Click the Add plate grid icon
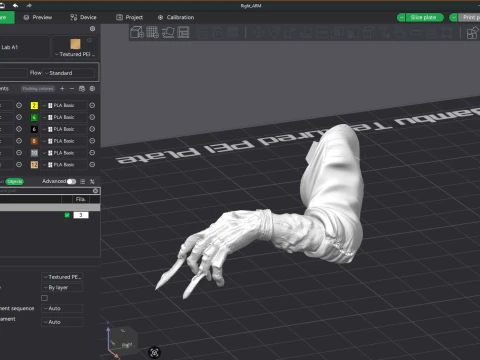Screen dimensions: 480x360 pyautogui.click(x=152, y=32)
